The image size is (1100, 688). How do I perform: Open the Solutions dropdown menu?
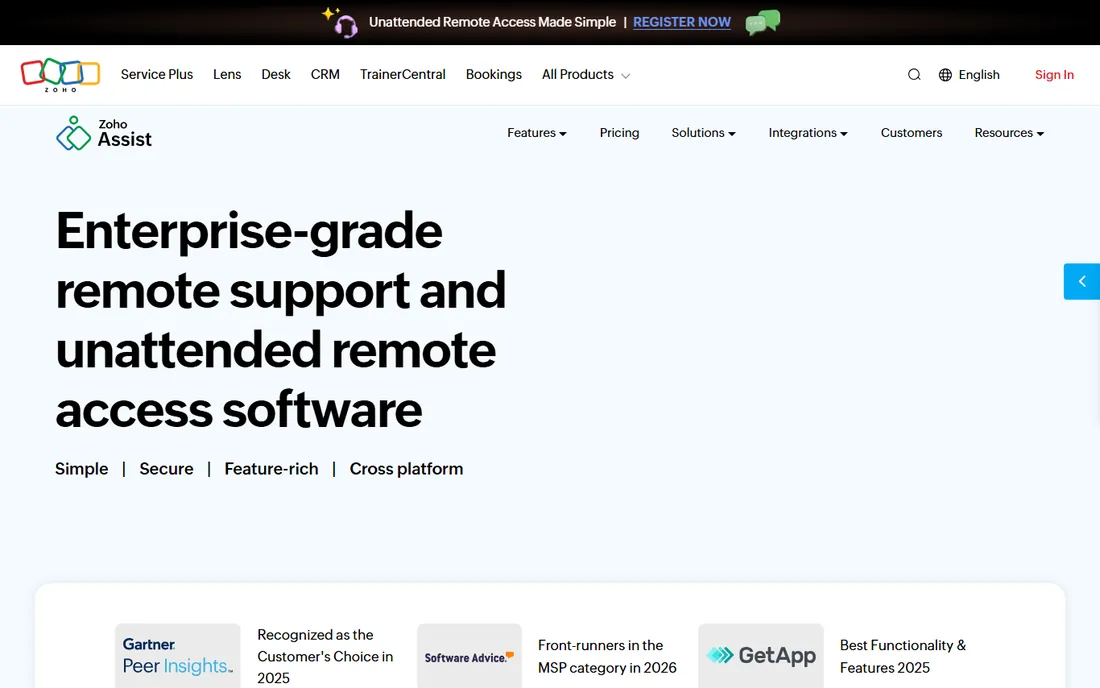click(703, 133)
